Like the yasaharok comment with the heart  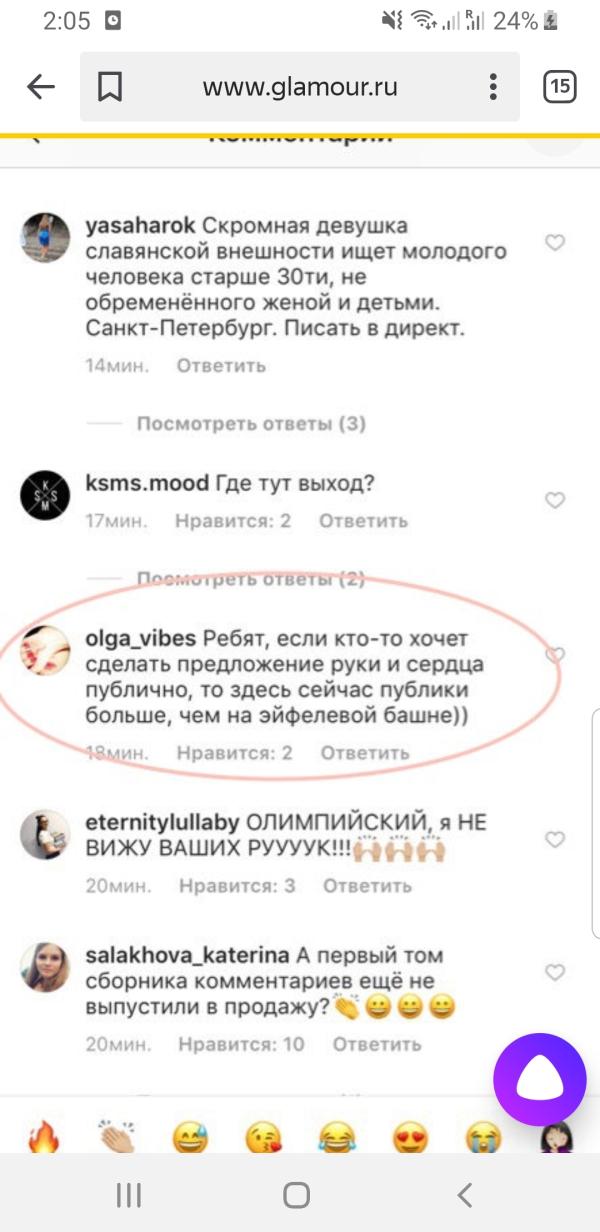coord(554,242)
